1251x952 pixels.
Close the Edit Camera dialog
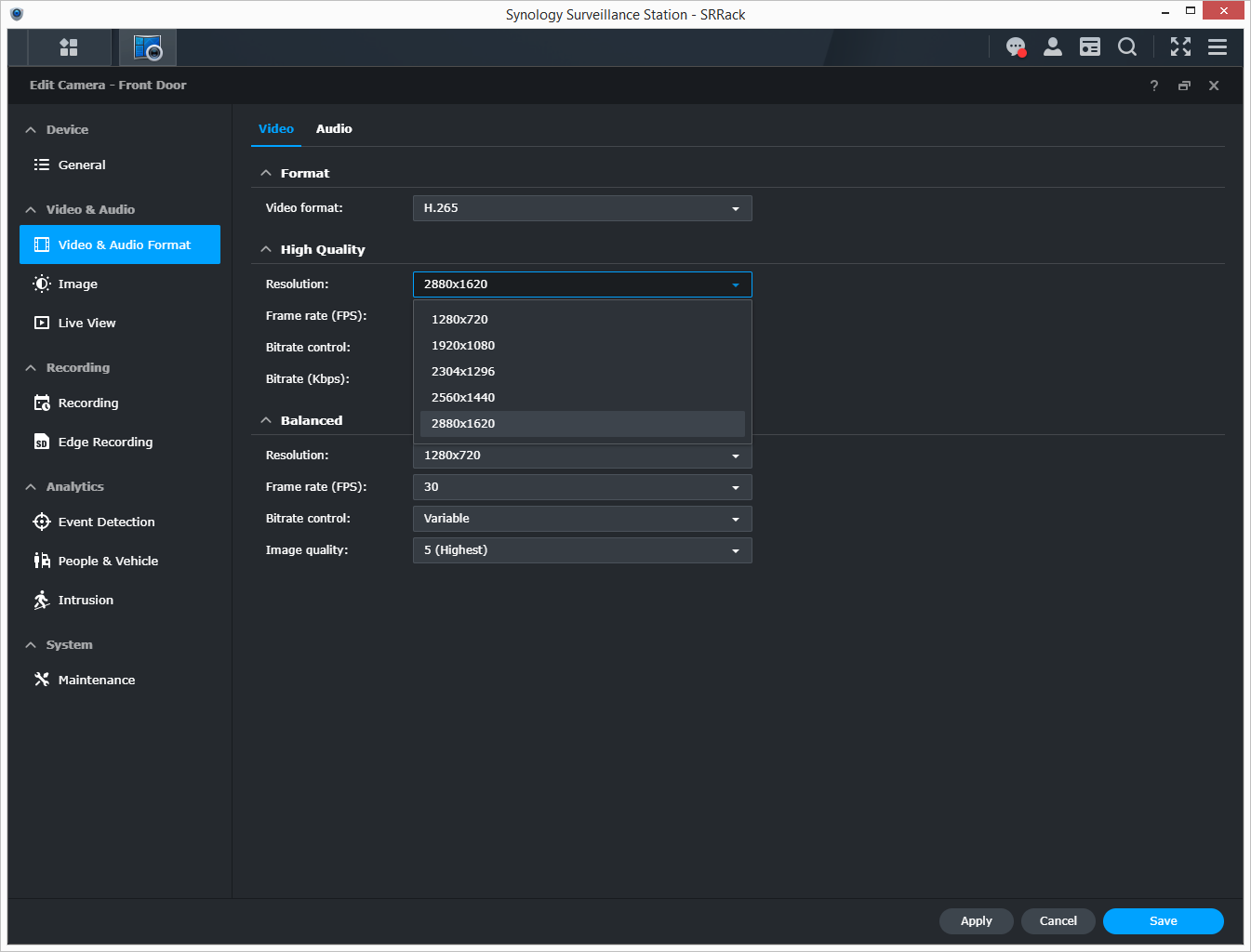coord(1214,86)
